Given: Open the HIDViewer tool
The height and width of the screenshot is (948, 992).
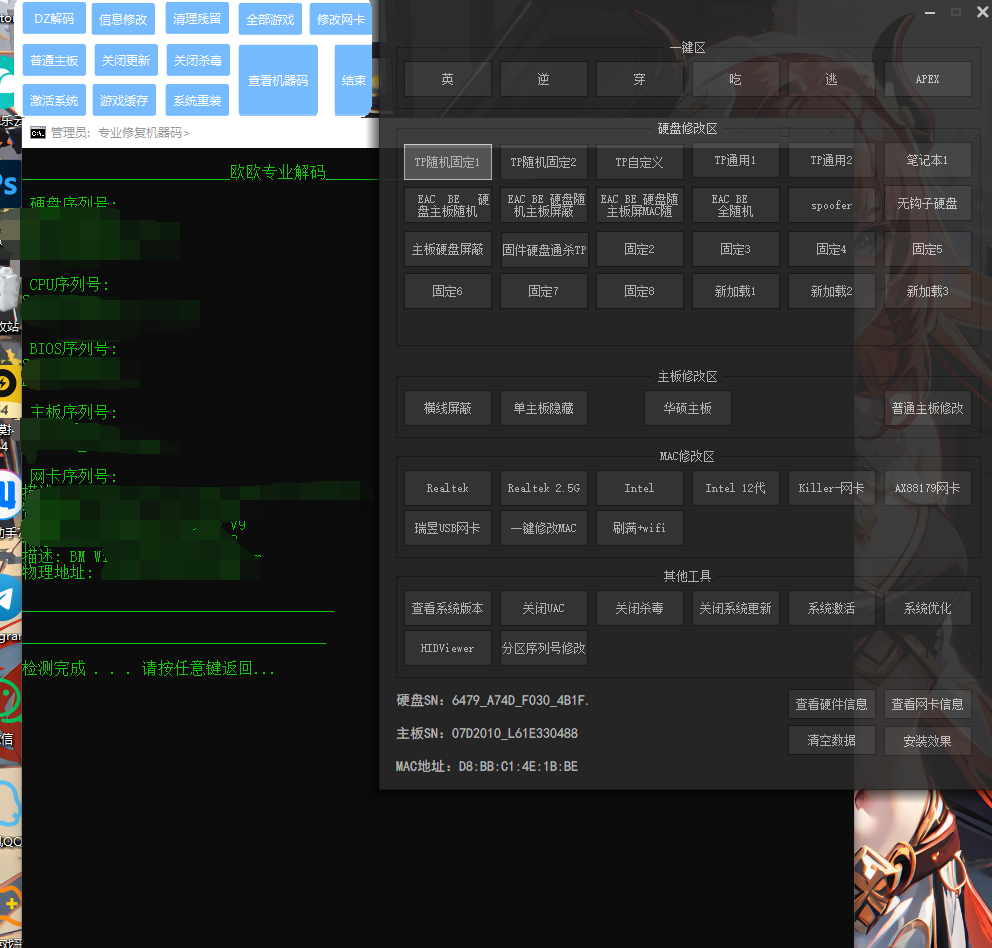Looking at the screenshot, I should coord(447,648).
